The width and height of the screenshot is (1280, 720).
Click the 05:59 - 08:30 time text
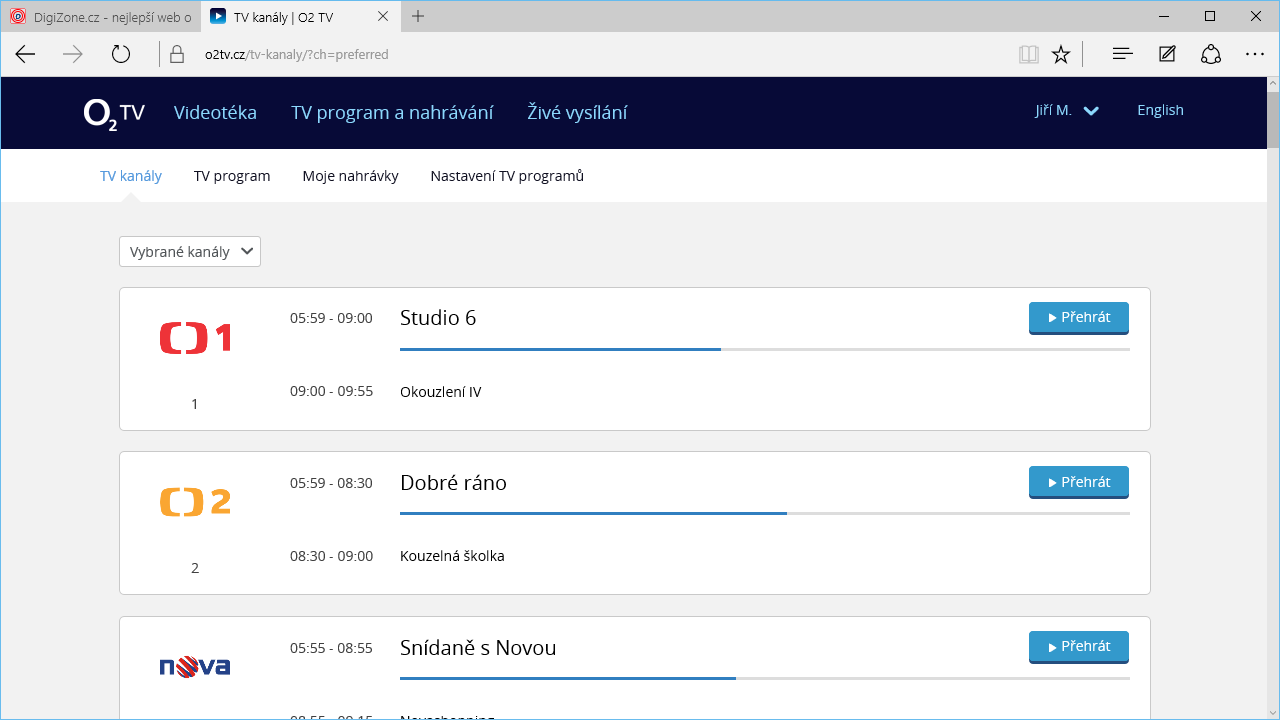coord(331,483)
